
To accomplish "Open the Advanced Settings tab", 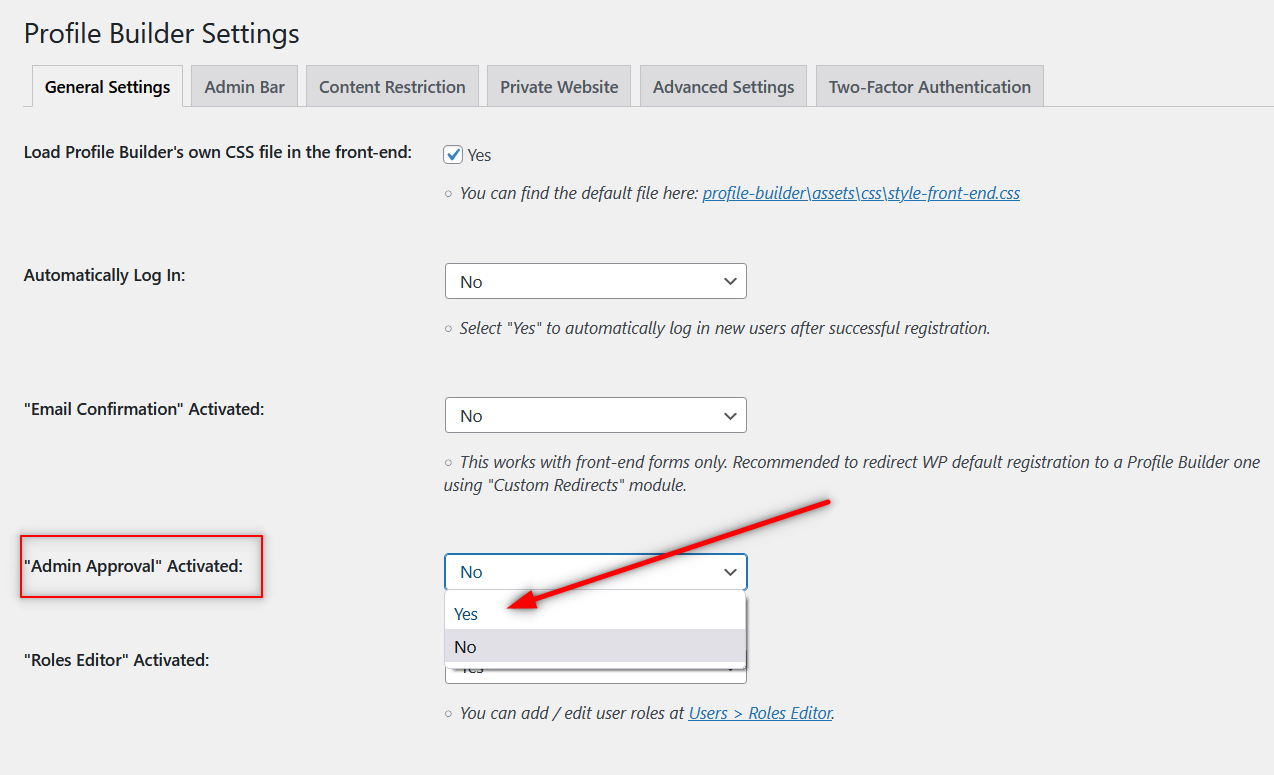I will point(723,87).
